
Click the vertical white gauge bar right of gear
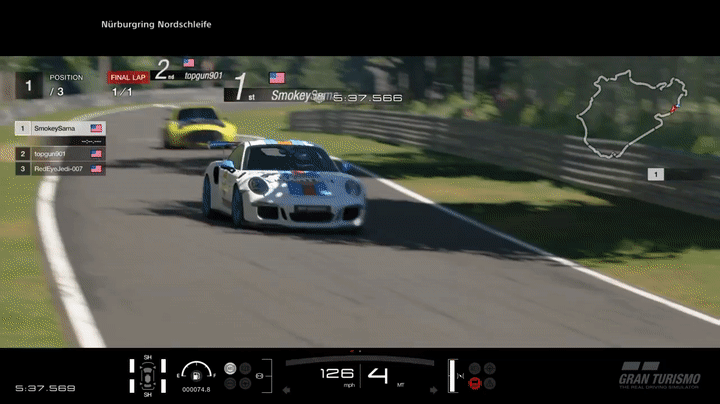[x=452, y=376]
